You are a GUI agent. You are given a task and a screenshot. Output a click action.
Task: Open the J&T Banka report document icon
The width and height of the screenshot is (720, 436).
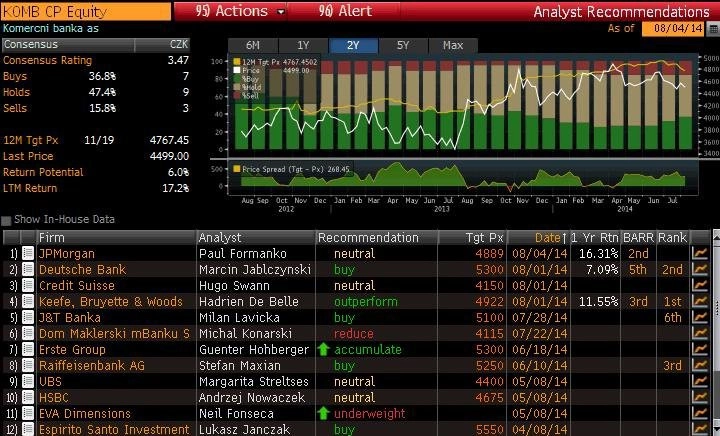pyautogui.click(x=28, y=318)
